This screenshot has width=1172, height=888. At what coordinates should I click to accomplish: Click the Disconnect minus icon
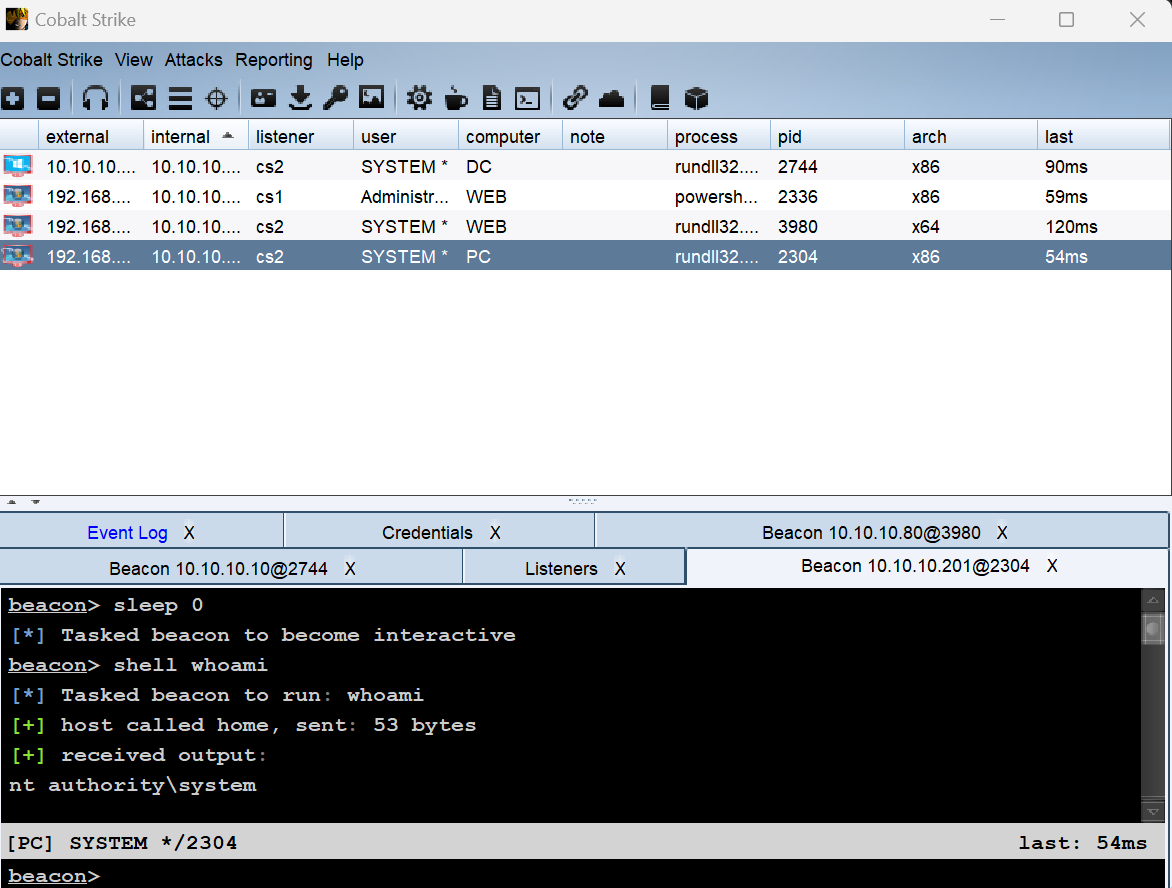49,98
